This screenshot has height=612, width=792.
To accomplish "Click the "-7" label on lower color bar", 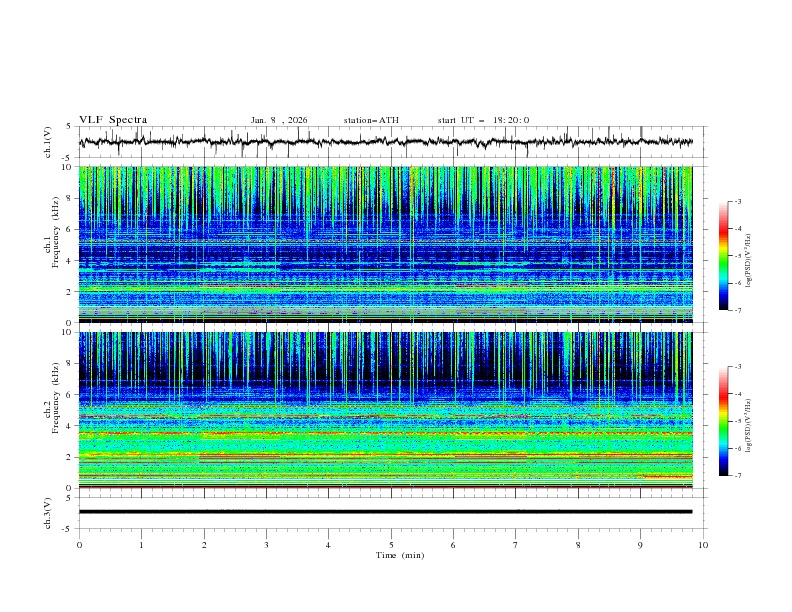I will point(737,475).
